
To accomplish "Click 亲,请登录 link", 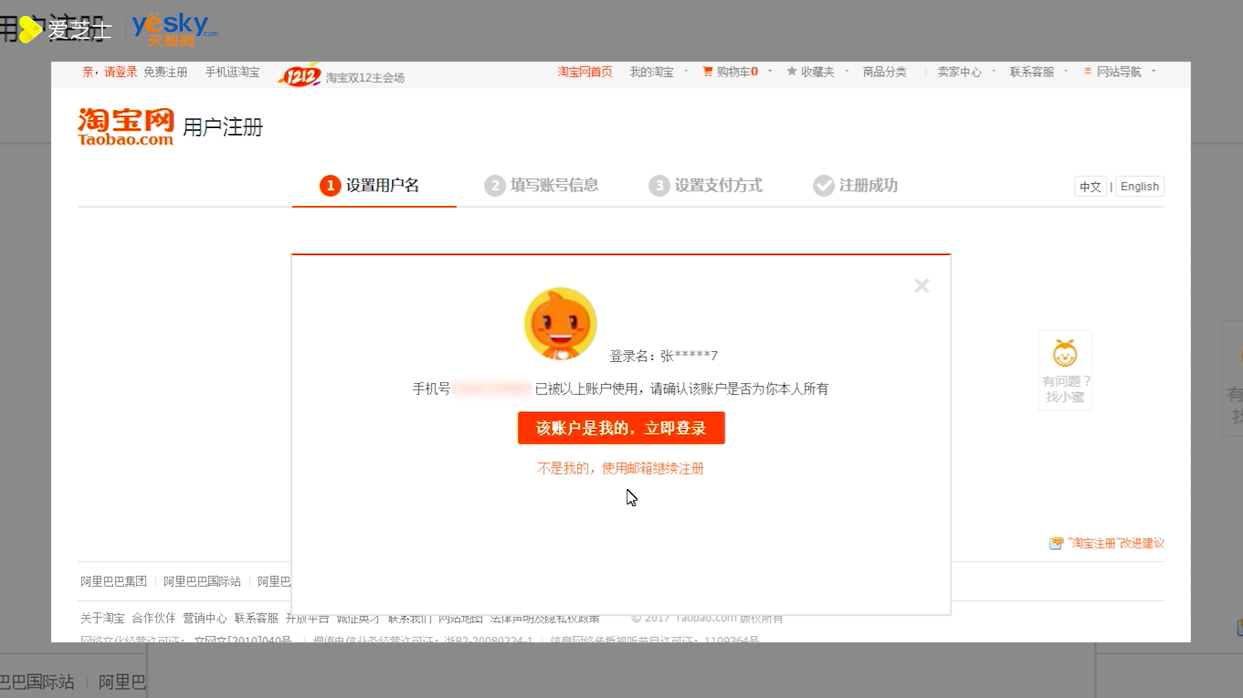I will pyautogui.click(x=110, y=72).
